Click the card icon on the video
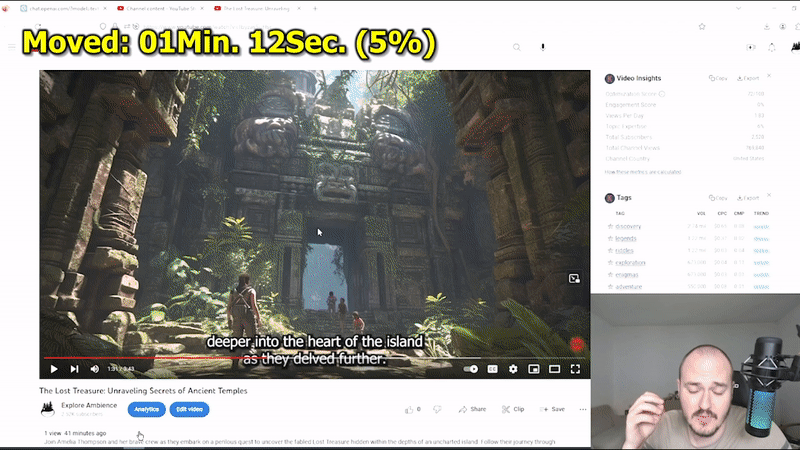800x450 pixels. click(574, 279)
